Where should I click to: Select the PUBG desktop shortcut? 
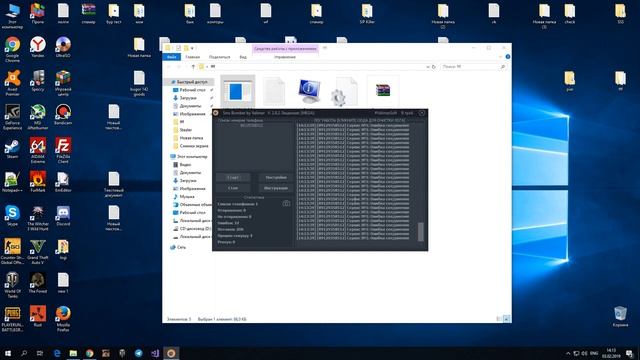pos(12,319)
